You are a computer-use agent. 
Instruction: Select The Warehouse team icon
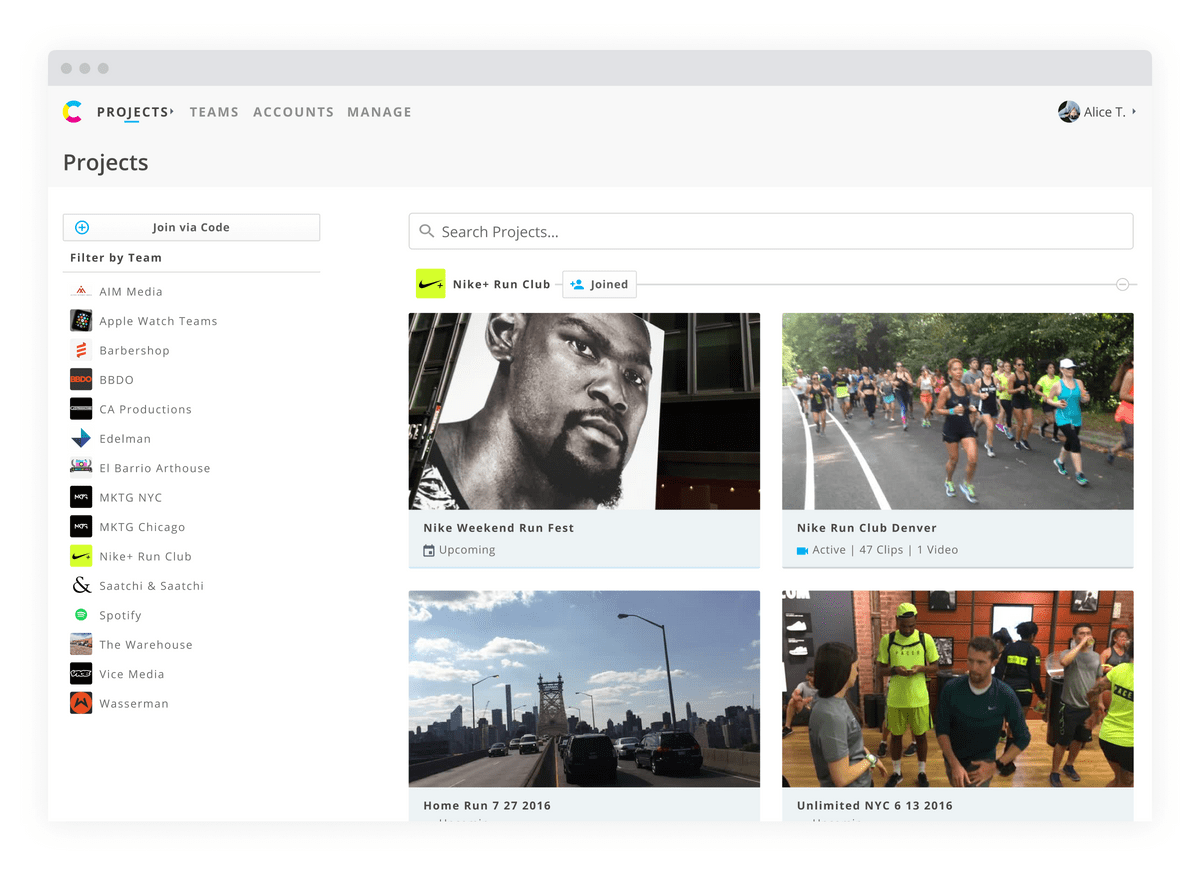[81, 645]
